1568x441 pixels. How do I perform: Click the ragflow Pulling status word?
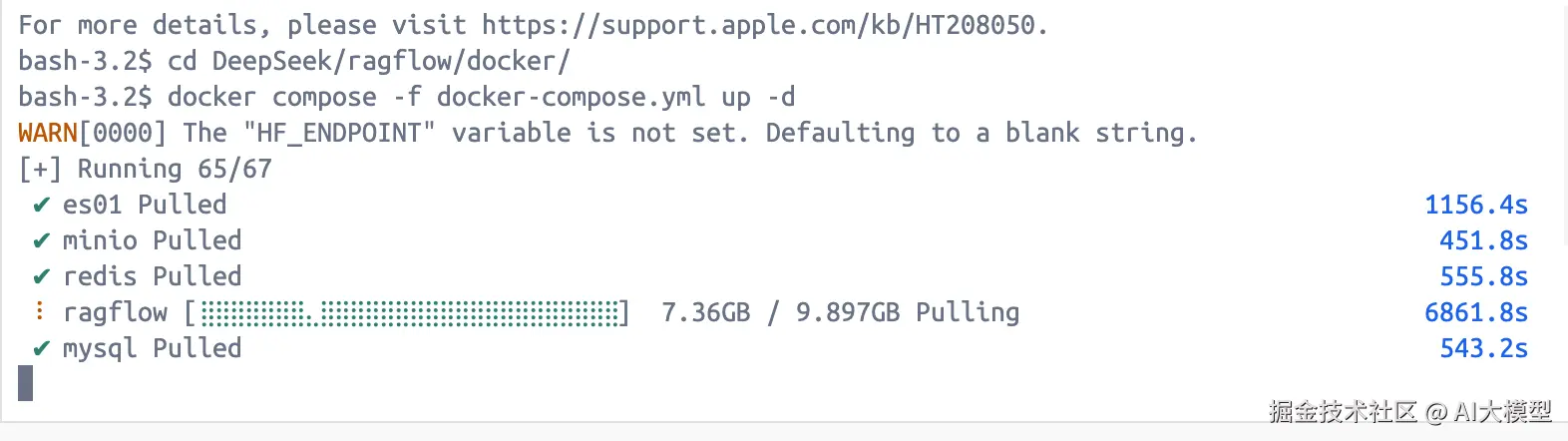(x=967, y=313)
